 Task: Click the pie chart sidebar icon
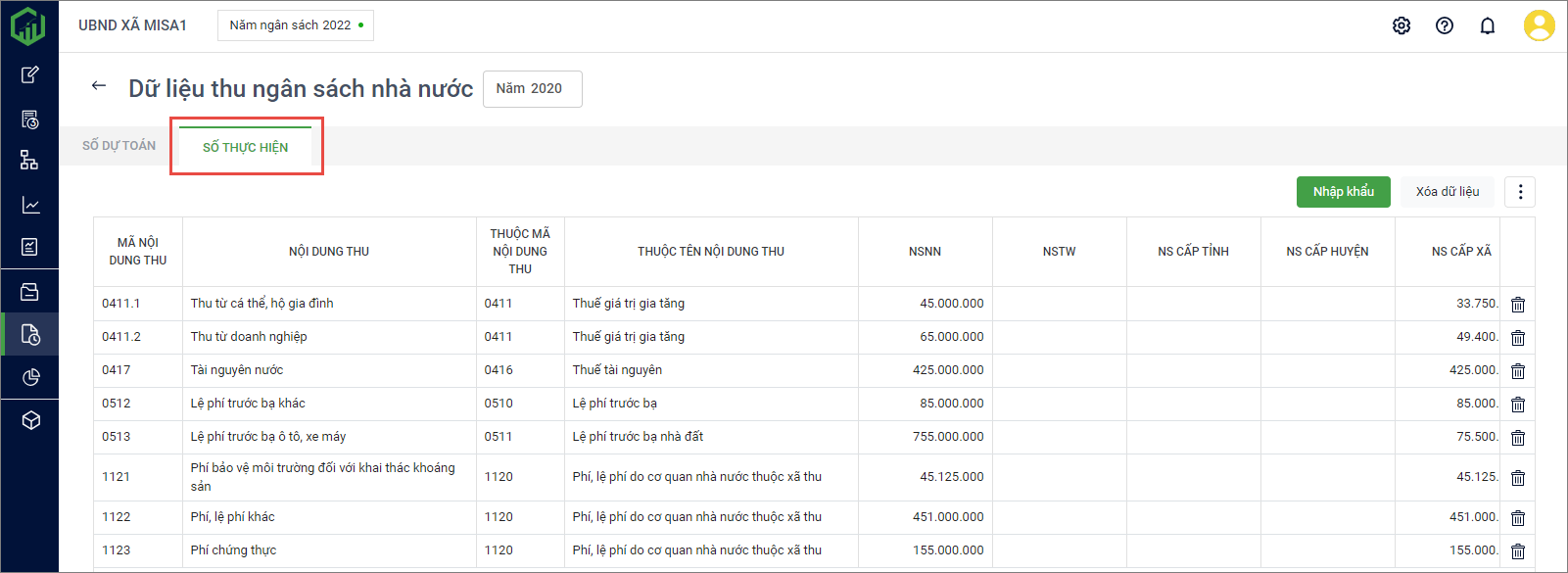click(x=29, y=377)
